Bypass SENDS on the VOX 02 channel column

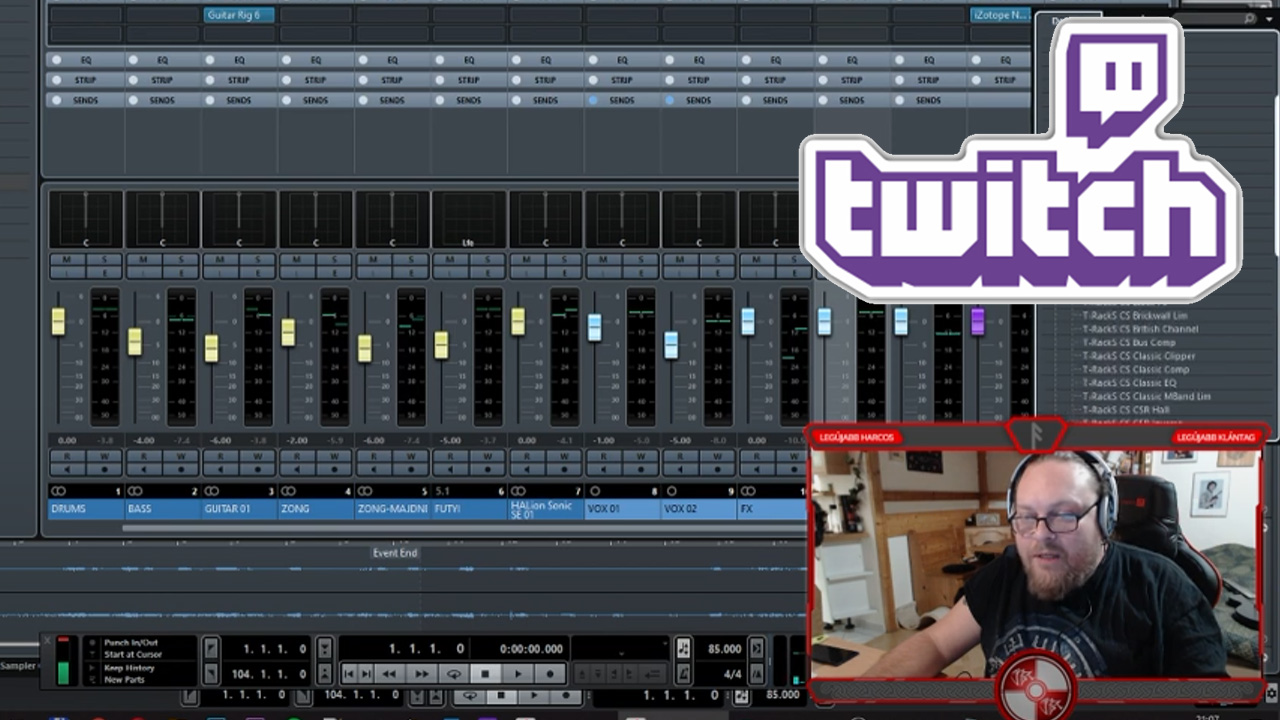pos(670,100)
